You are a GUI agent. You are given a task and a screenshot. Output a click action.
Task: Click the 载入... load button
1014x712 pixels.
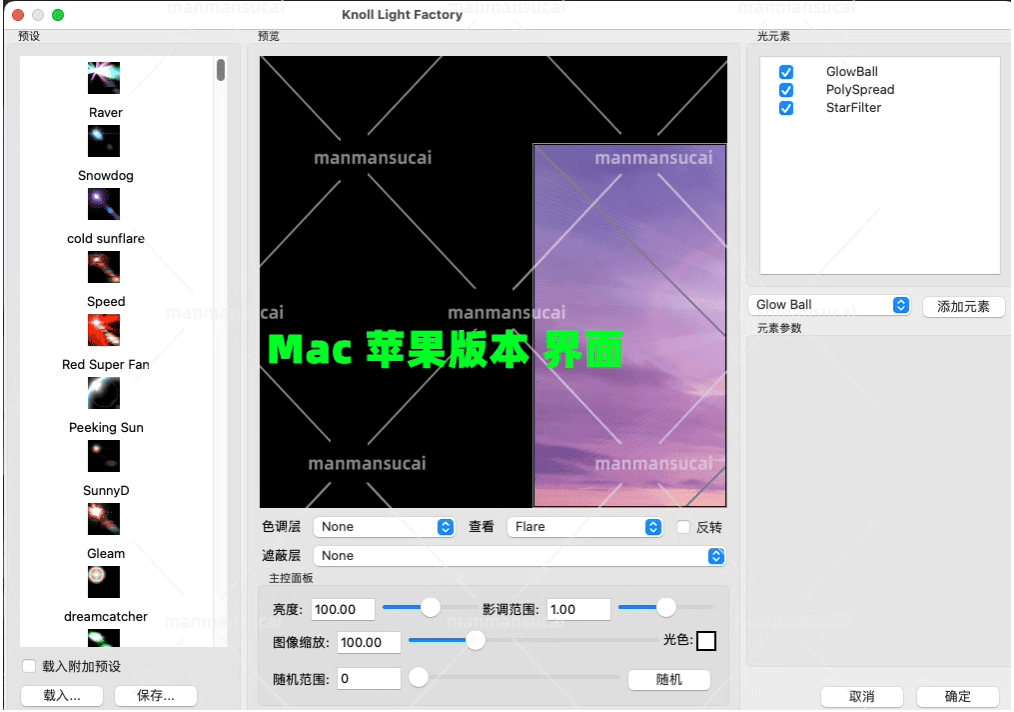pos(62,696)
